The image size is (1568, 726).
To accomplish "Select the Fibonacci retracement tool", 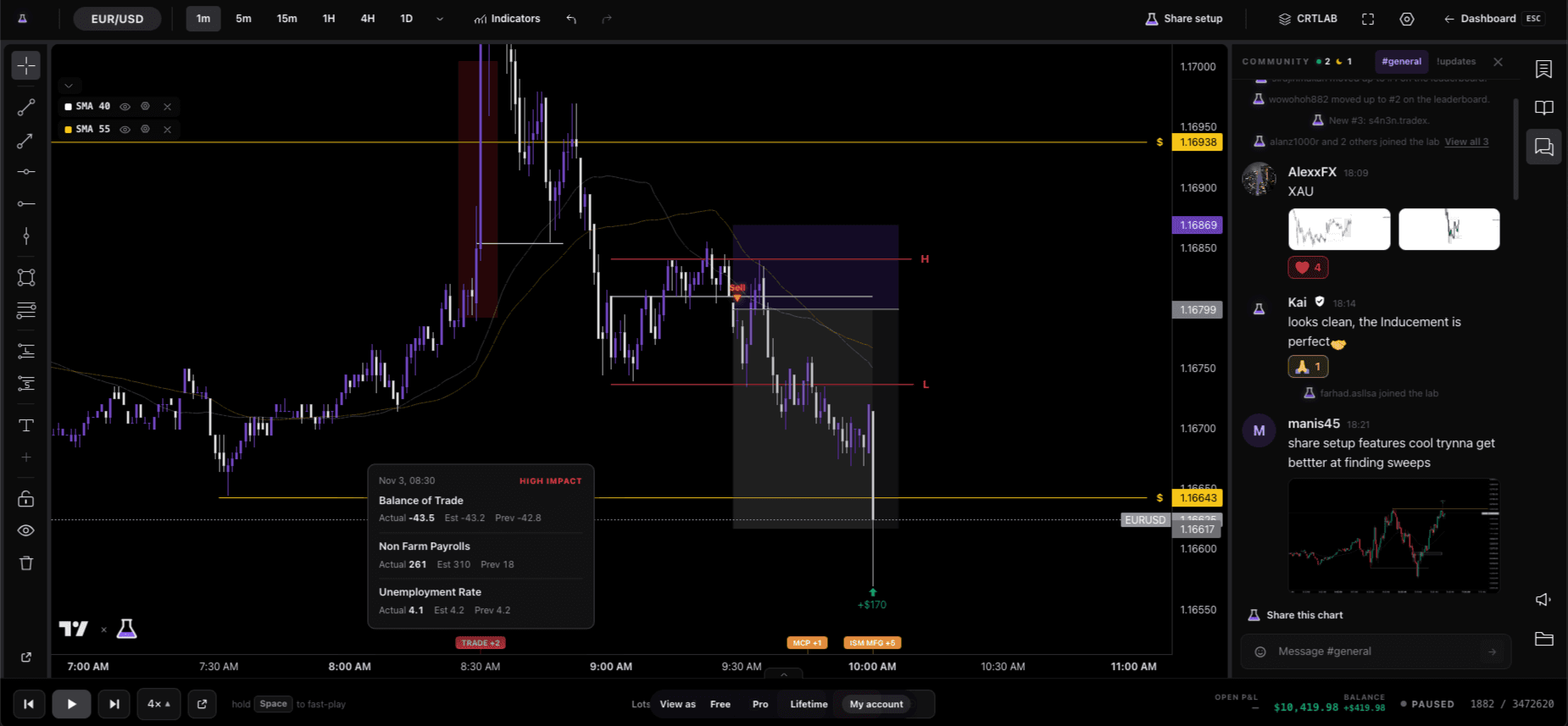I will [x=26, y=310].
